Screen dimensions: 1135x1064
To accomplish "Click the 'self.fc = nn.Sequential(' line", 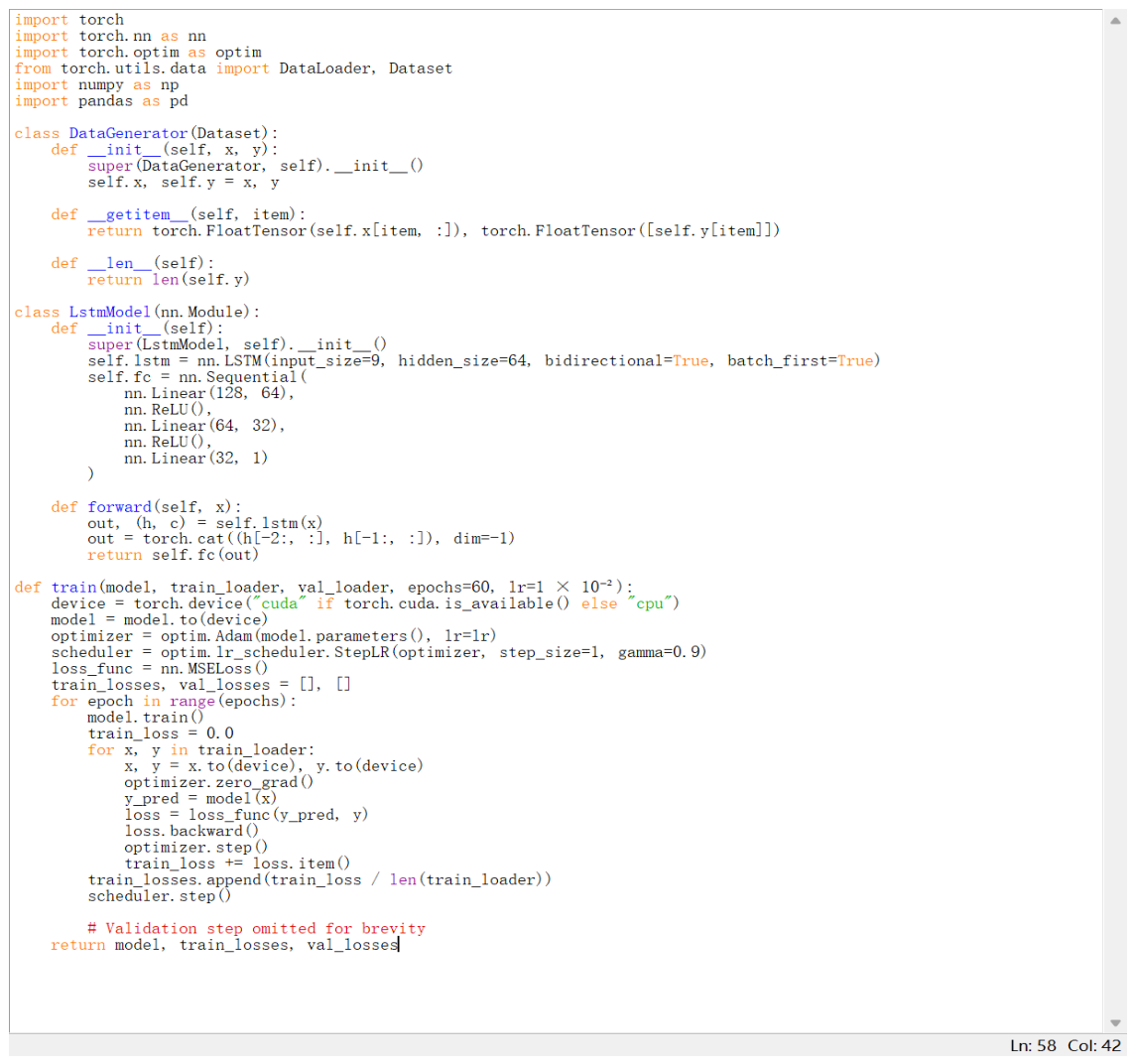I will click(x=196, y=376).
